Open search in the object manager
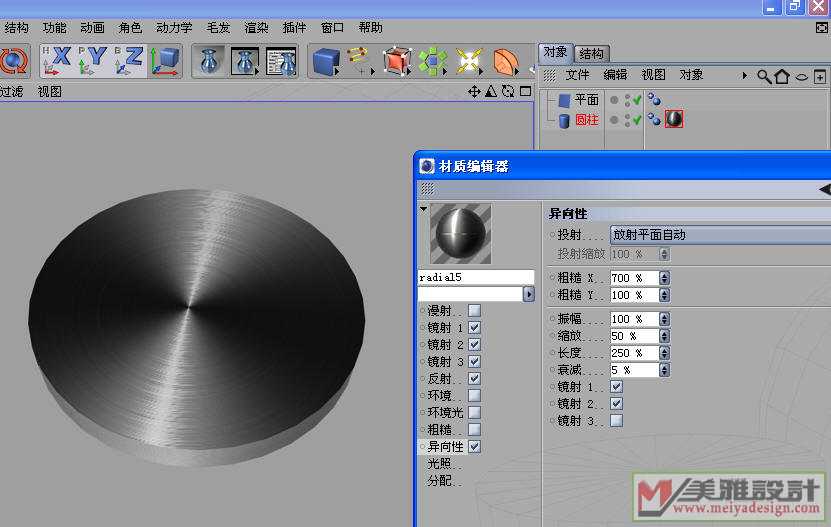Viewport: 831px width, 527px height. (x=764, y=77)
